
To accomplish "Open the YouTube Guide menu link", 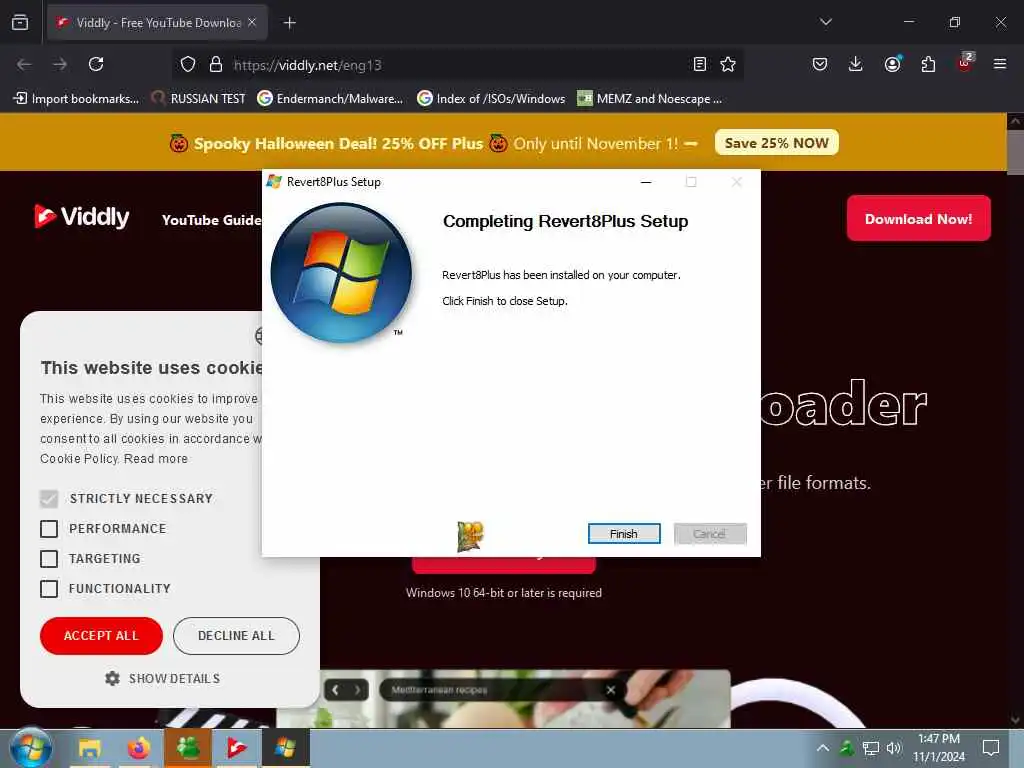I will pos(211,220).
